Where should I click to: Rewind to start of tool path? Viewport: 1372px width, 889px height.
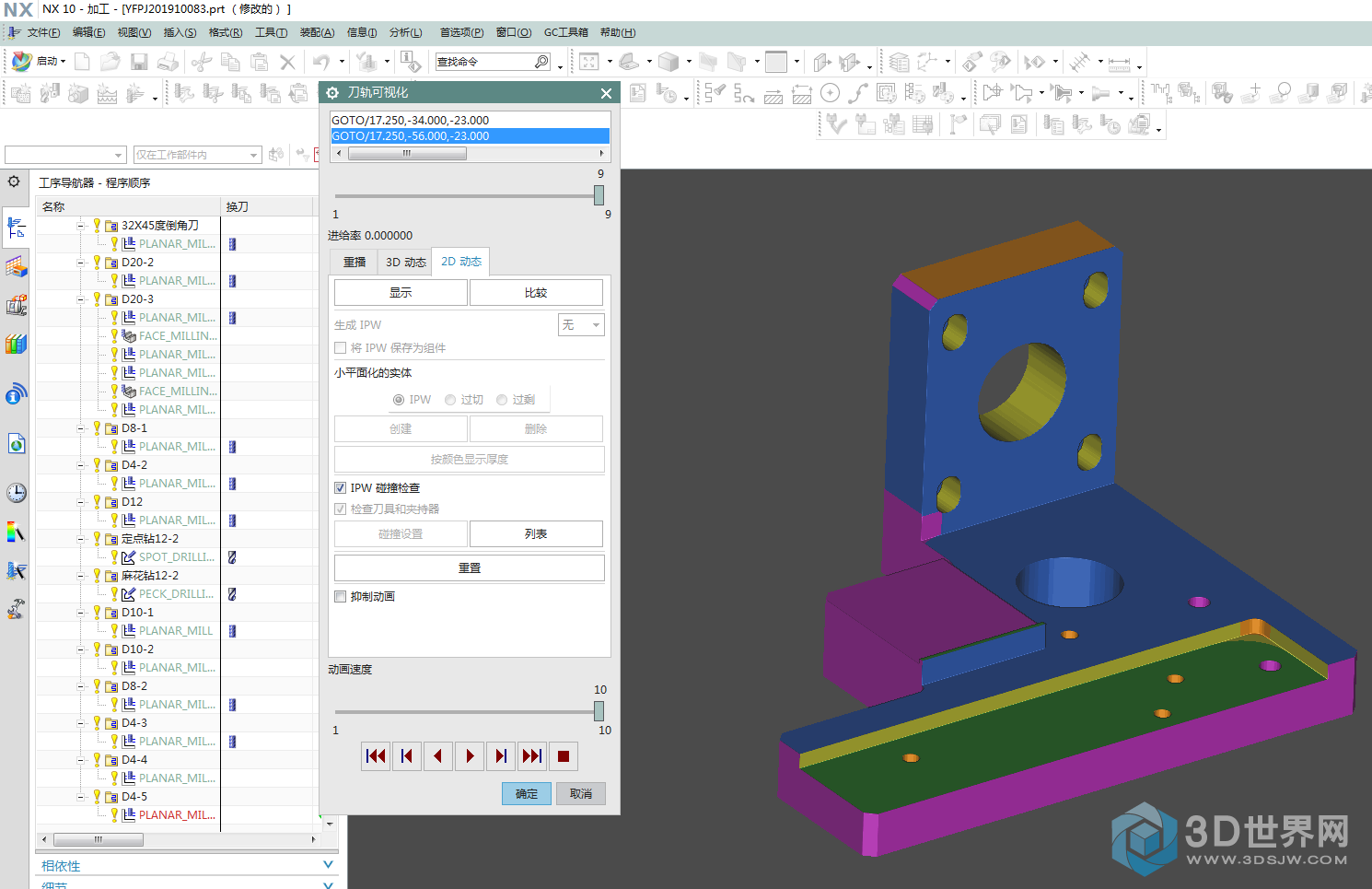click(376, 756)
